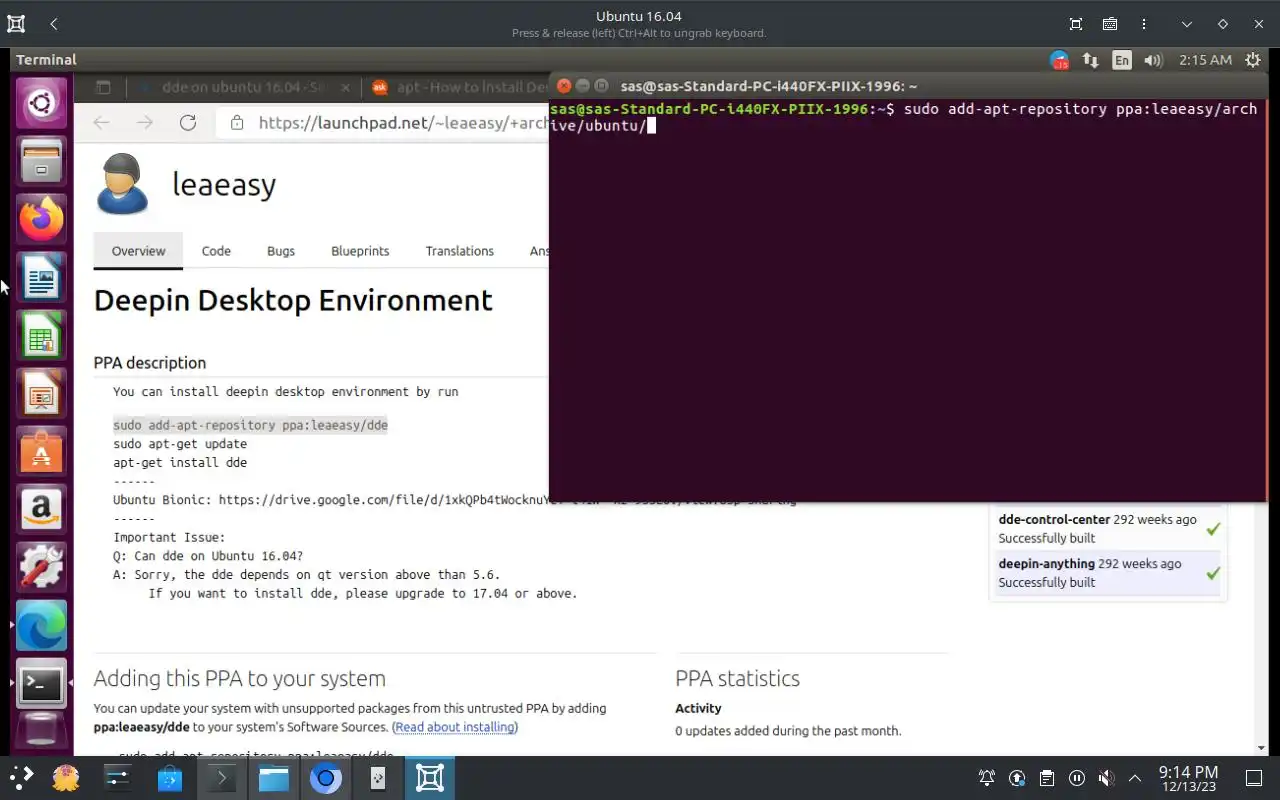Open LibreOffice Writer from the launcher
This screenshot has width=1280, height=800.
point(41,277)
